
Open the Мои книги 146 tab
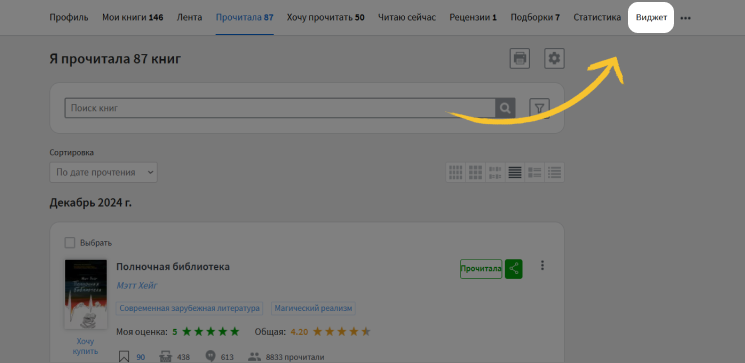(133, 18)
